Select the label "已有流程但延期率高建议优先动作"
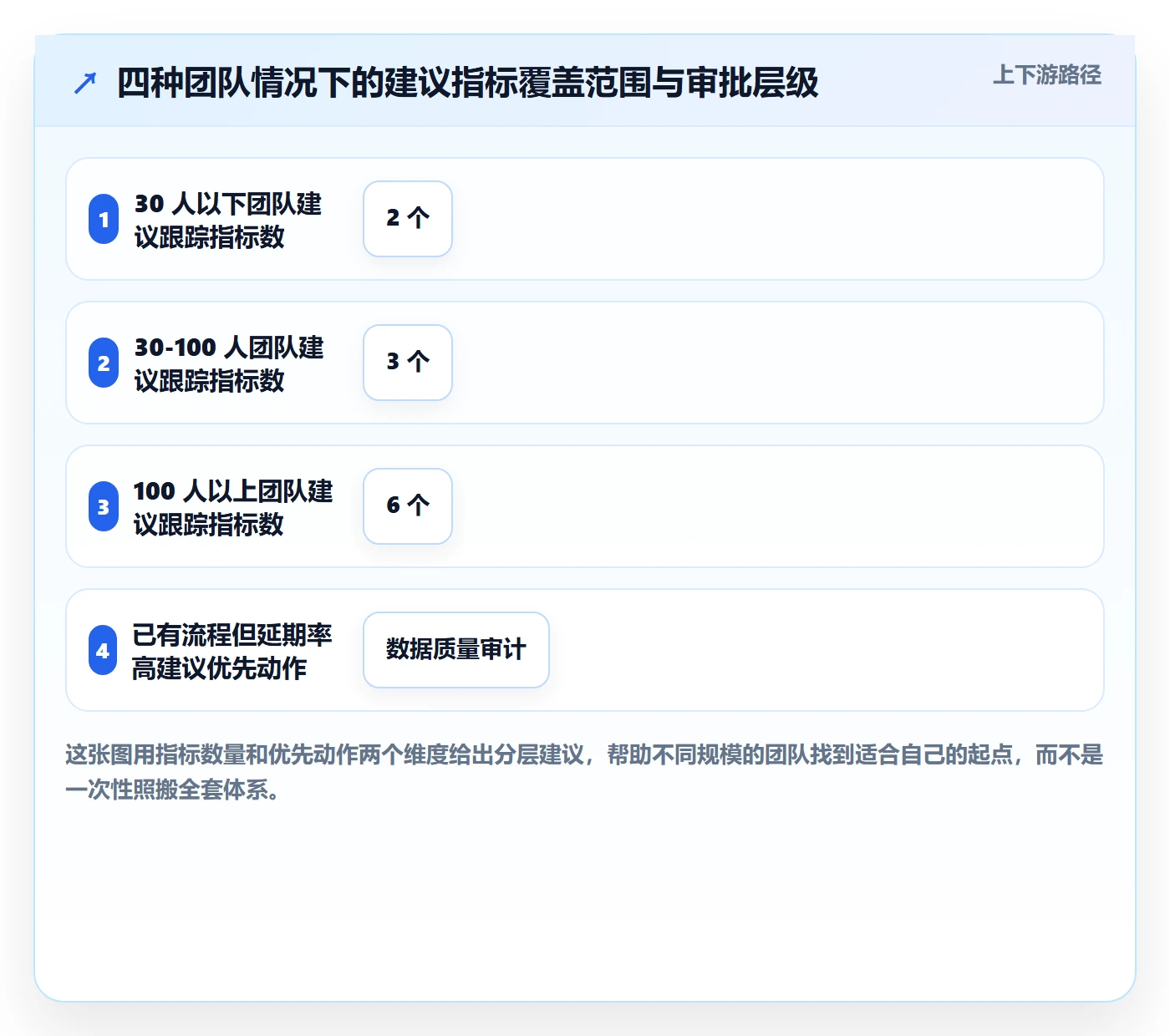The width and height of the screenshot is (1170, 1036). pyautogui.click(x=232, y=651)
